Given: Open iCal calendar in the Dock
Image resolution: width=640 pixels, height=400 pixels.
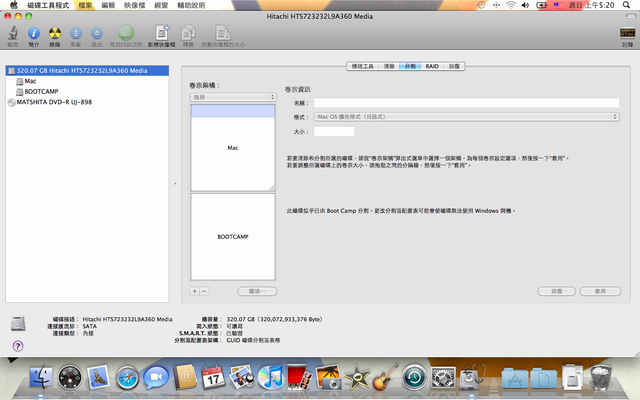Looking at the screenshot, I should click(213, 378).
